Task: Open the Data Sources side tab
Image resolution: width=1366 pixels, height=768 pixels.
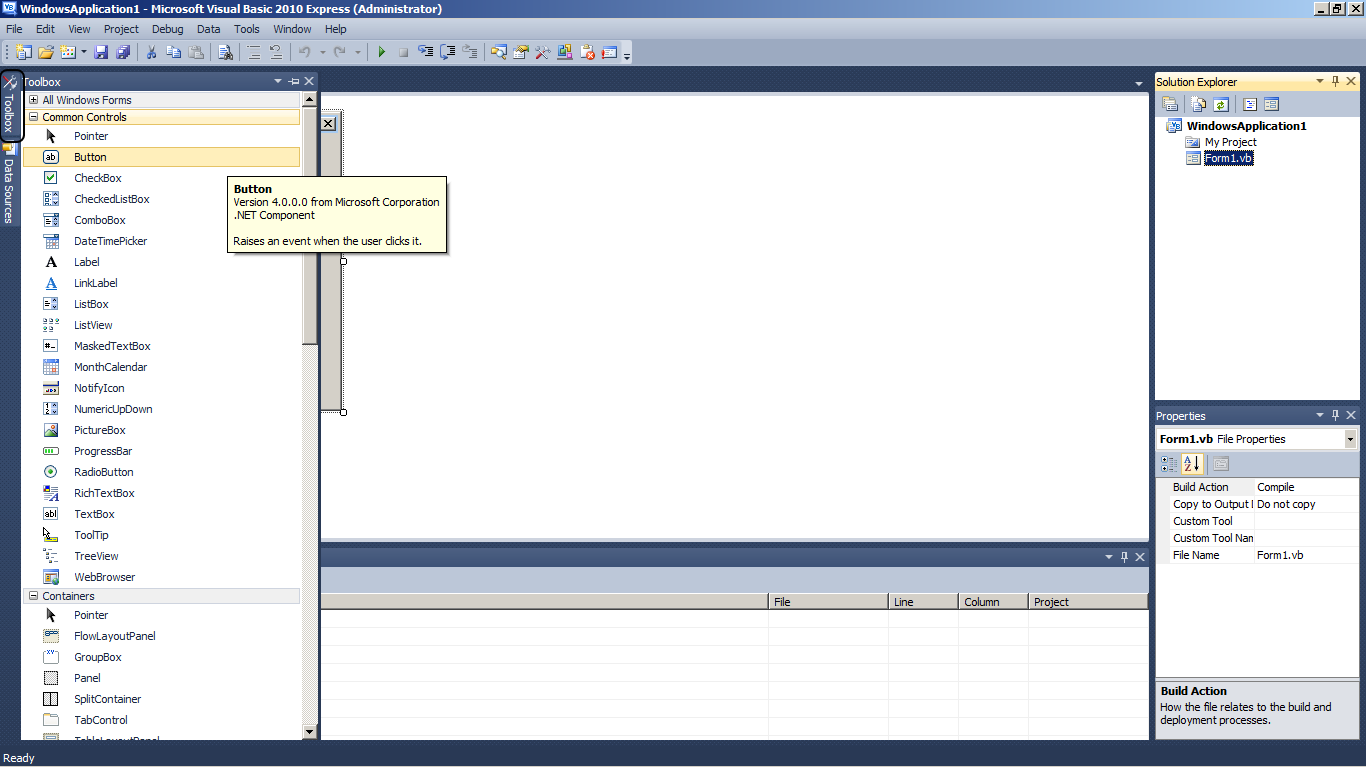Action: click(8, 183)
